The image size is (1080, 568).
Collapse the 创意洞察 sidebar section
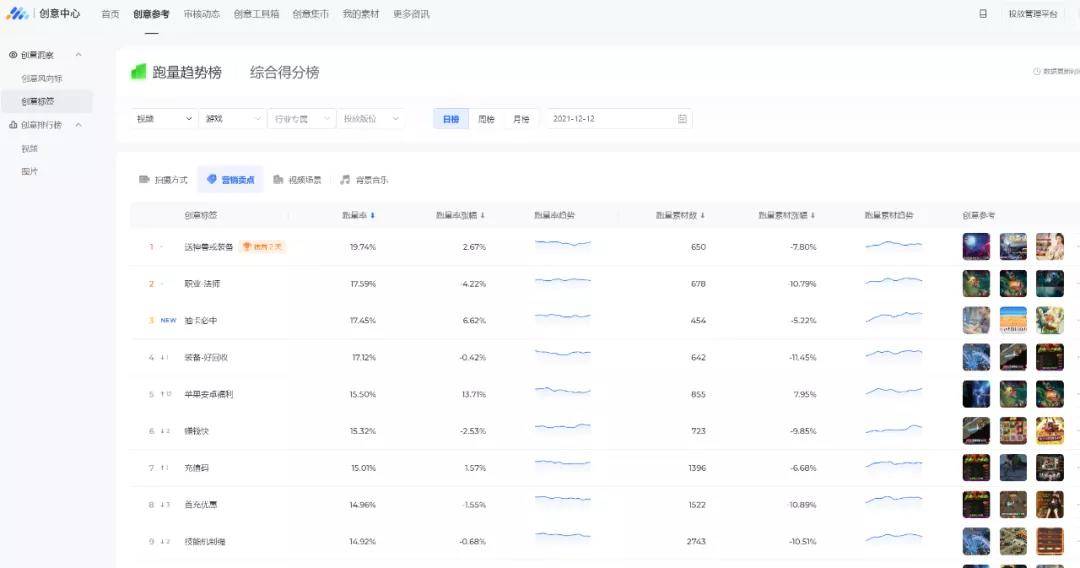tap(79, 55)
